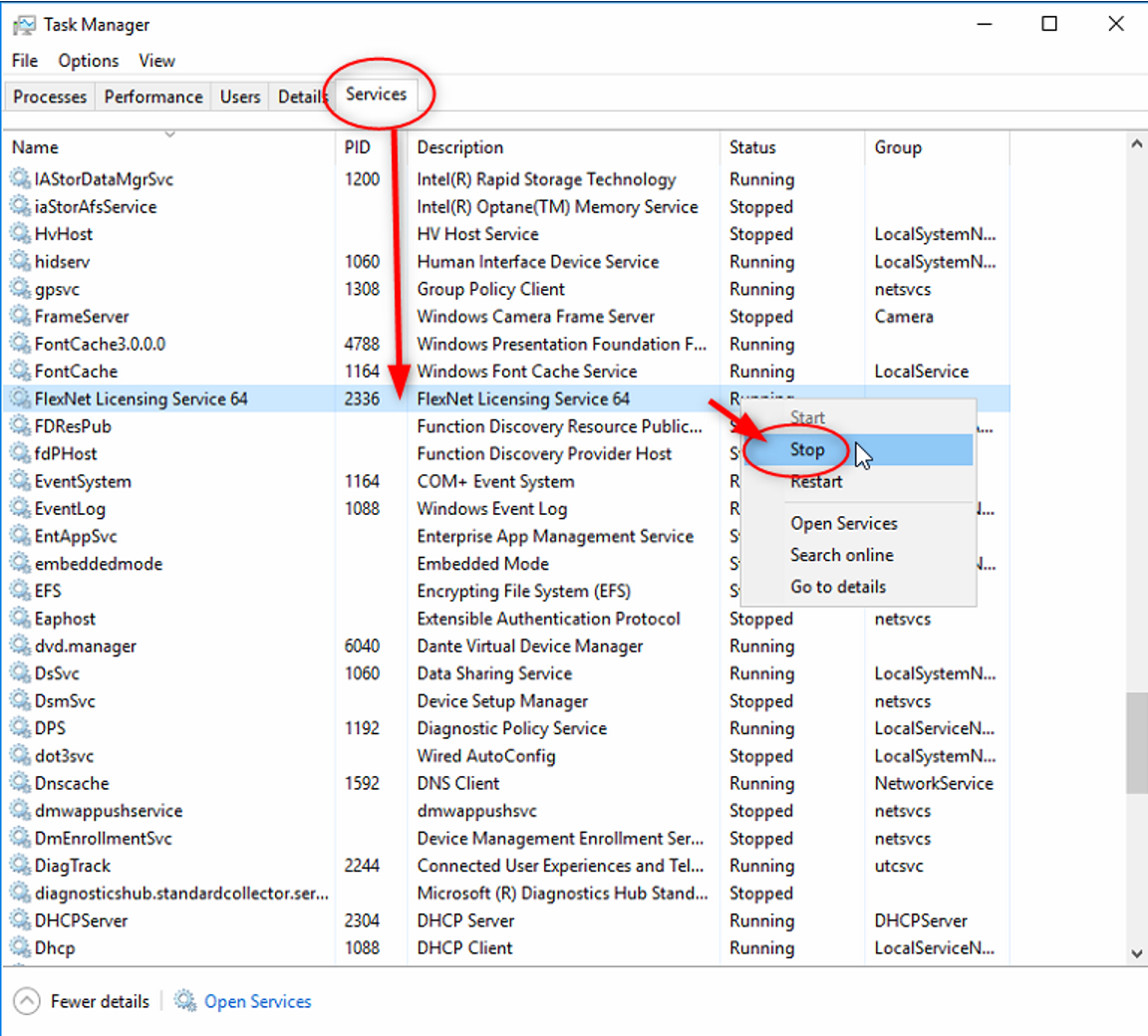Click the Task Manager title bar icon

[x=24, y=25]
